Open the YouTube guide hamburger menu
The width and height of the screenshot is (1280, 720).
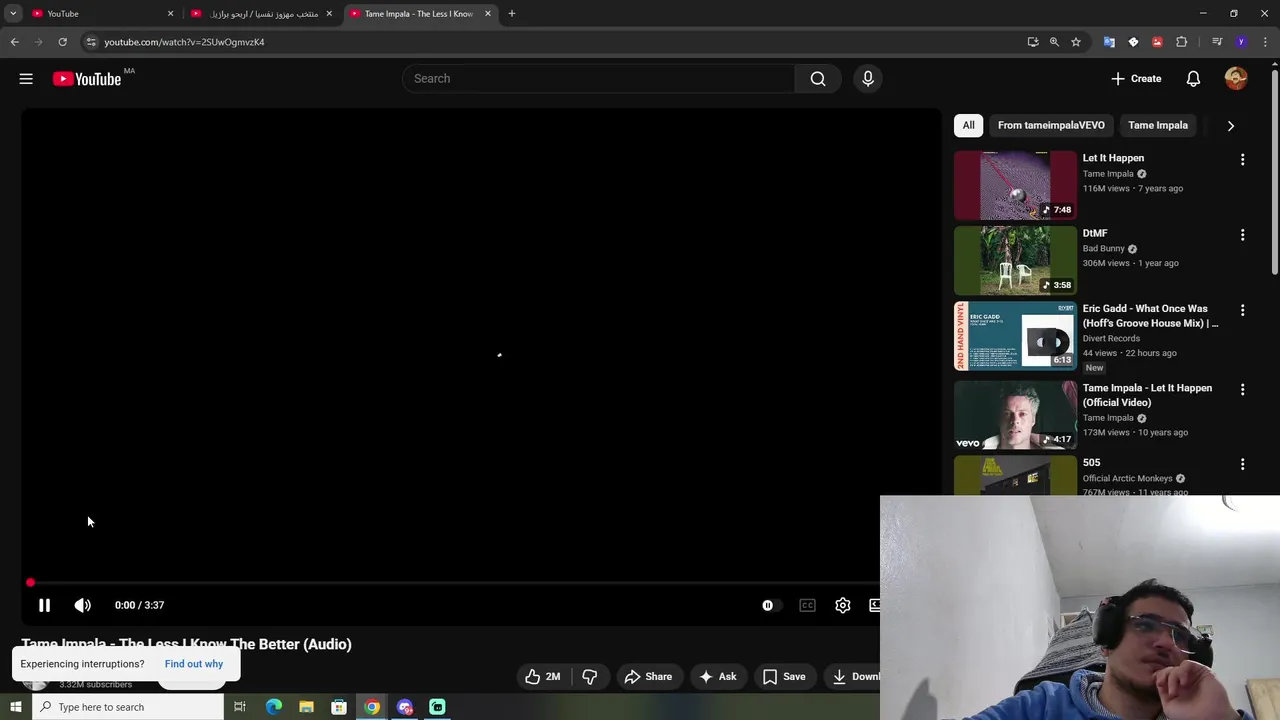[26, 78]
